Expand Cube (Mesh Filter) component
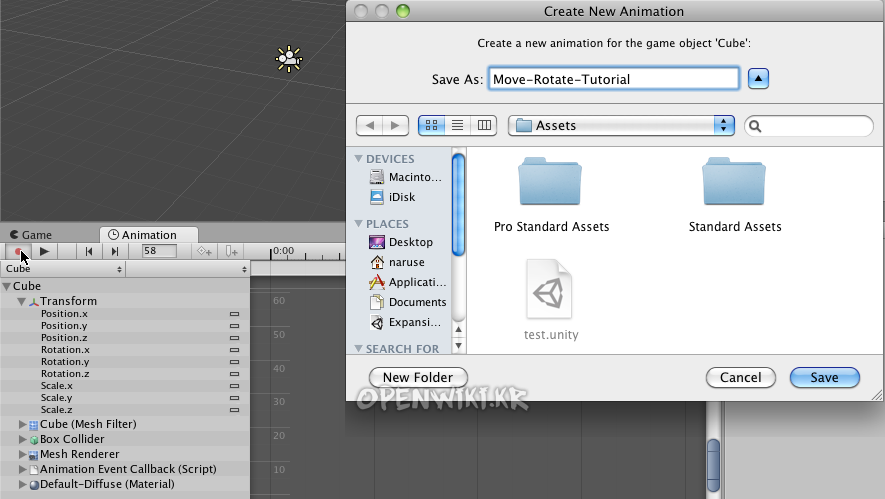This screenshot has height=499, width=885. tap(23, 424)
